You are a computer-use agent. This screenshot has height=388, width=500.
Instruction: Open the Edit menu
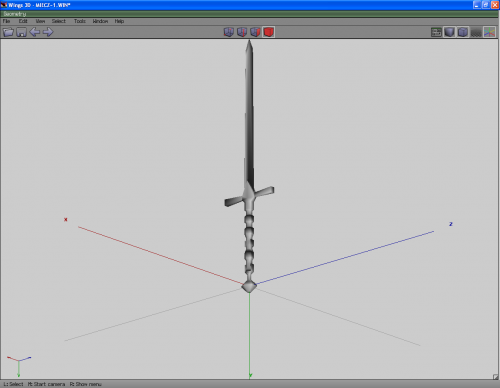coord(23,21)
